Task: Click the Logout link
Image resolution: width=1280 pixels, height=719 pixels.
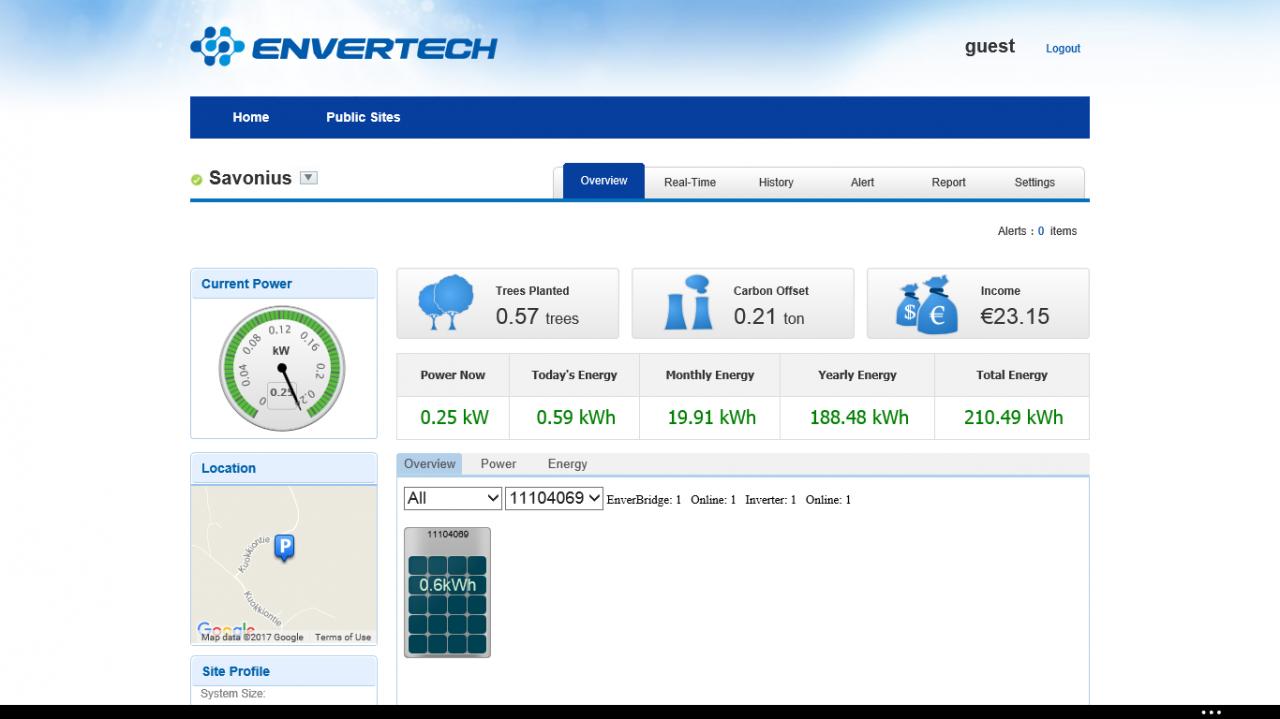Action: [x=1063, y=48]
